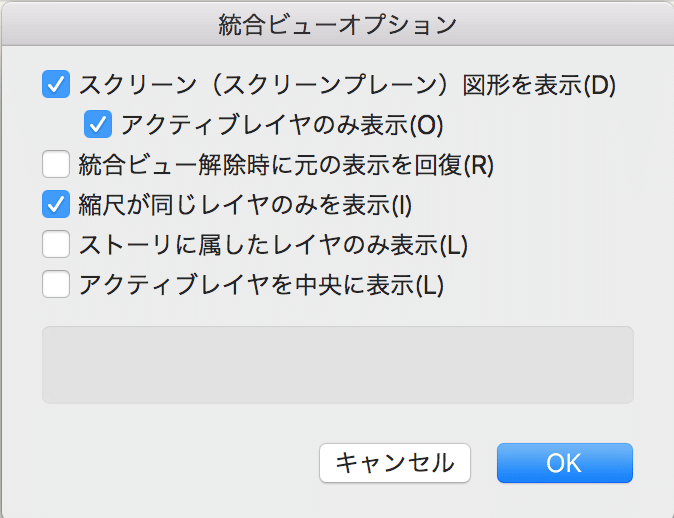Click the キャンセル button
674x518 pixels.
point(394,463)
